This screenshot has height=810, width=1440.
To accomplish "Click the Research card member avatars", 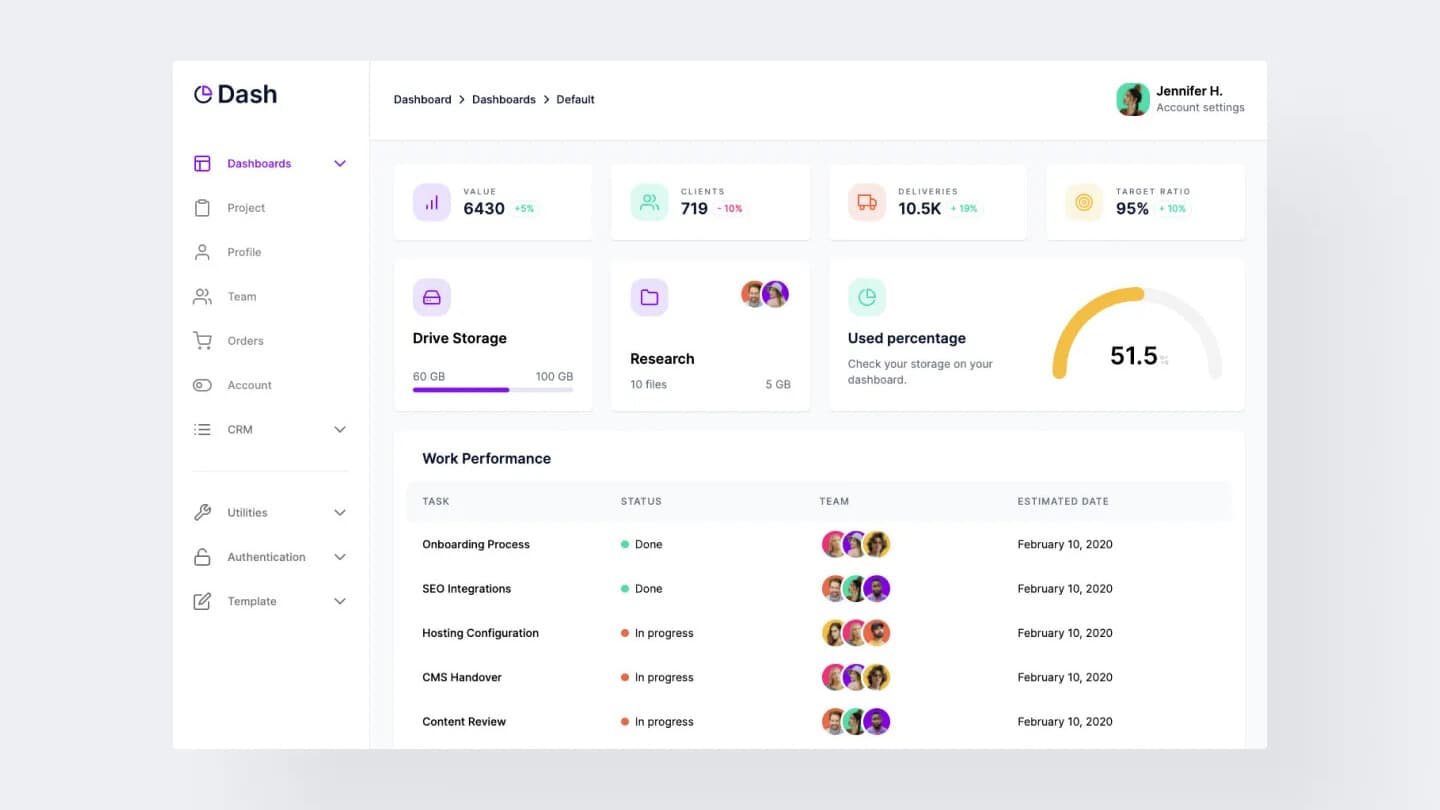I will point(765,294).
